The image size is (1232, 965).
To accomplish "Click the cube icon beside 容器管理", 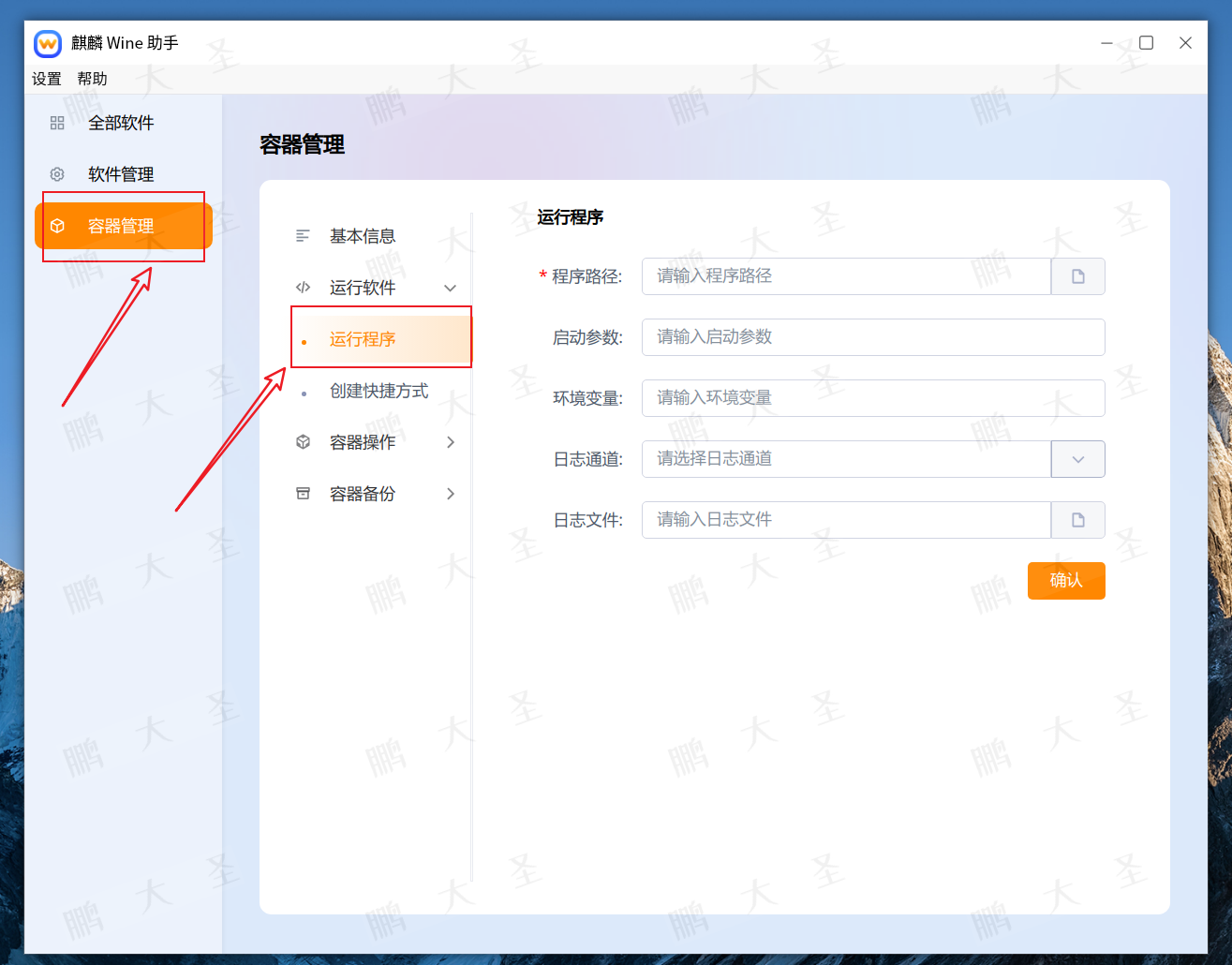I will point(57,226).
